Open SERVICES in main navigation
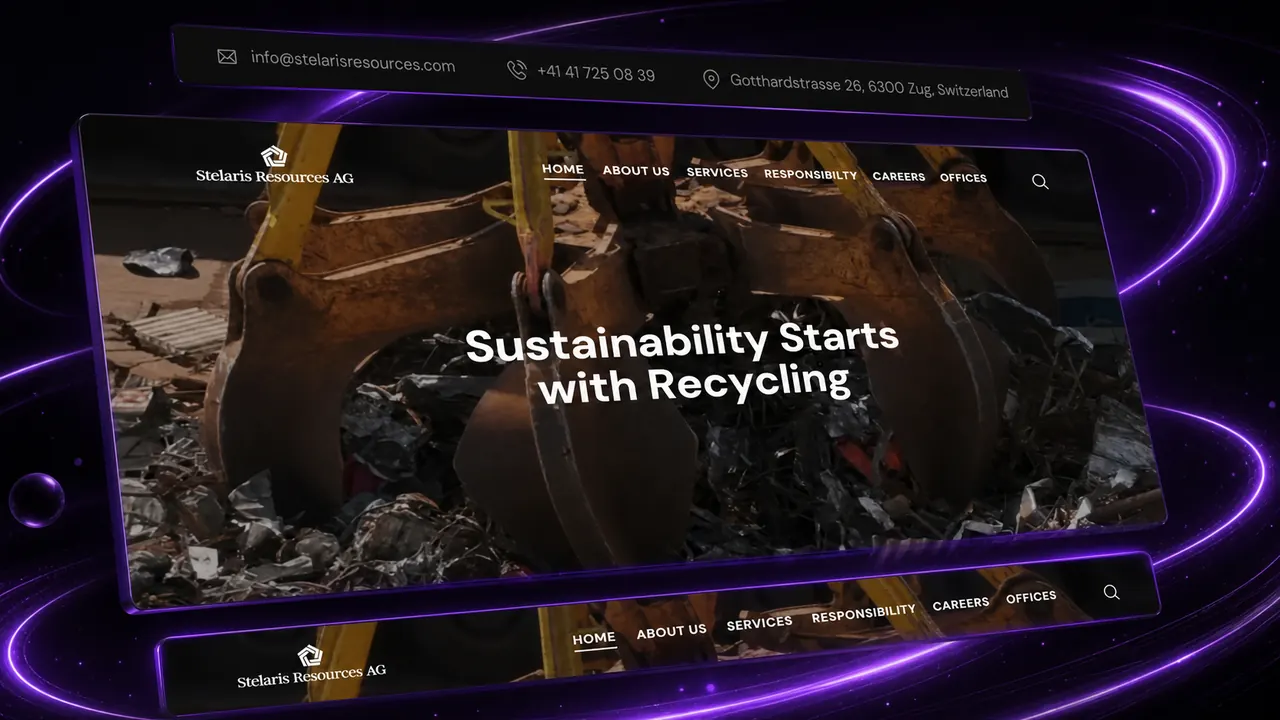The image size is (1280, 720). click(717, 173)
